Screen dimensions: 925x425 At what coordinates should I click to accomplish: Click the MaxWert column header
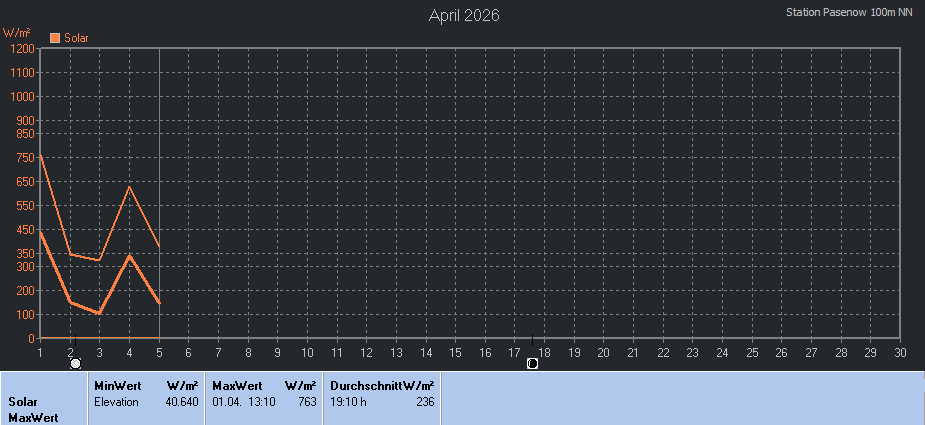coord(236,385)
